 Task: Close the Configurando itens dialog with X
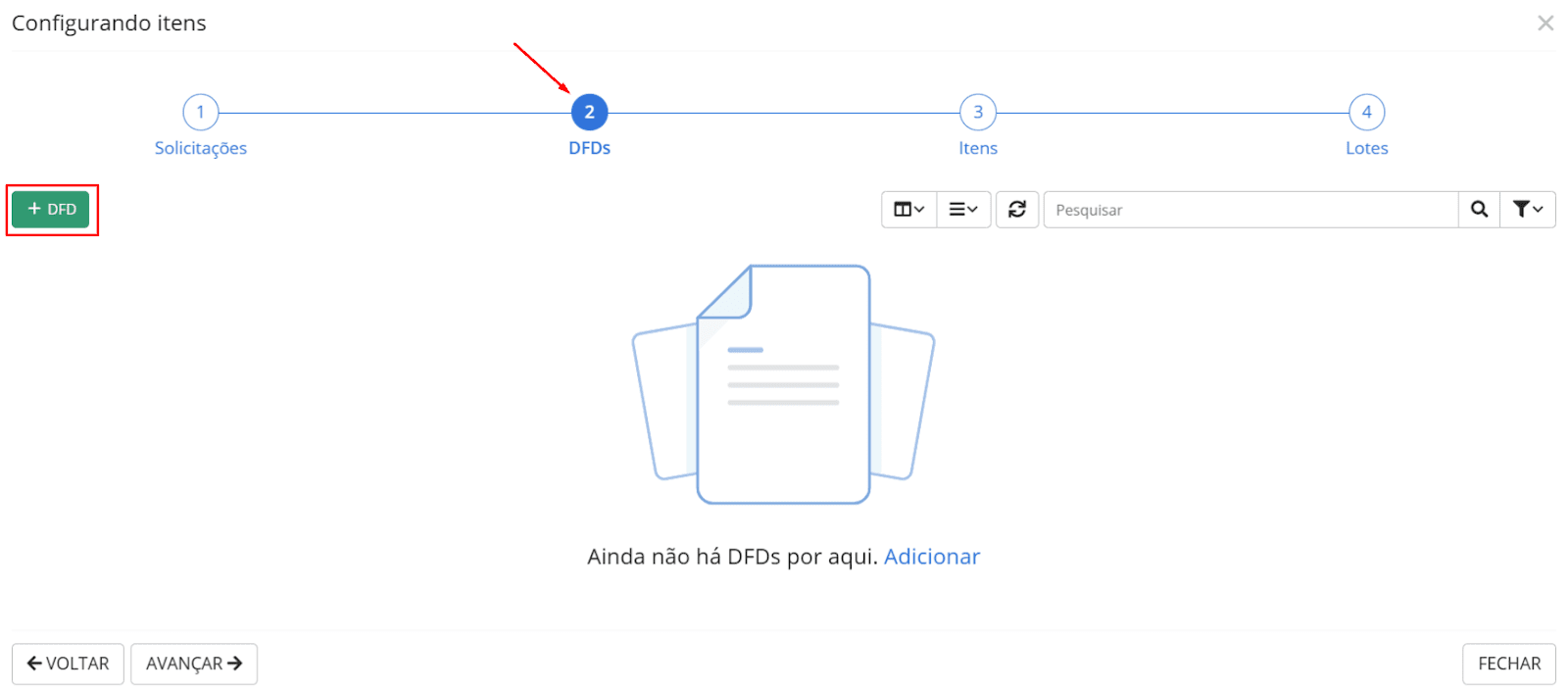1545,23
